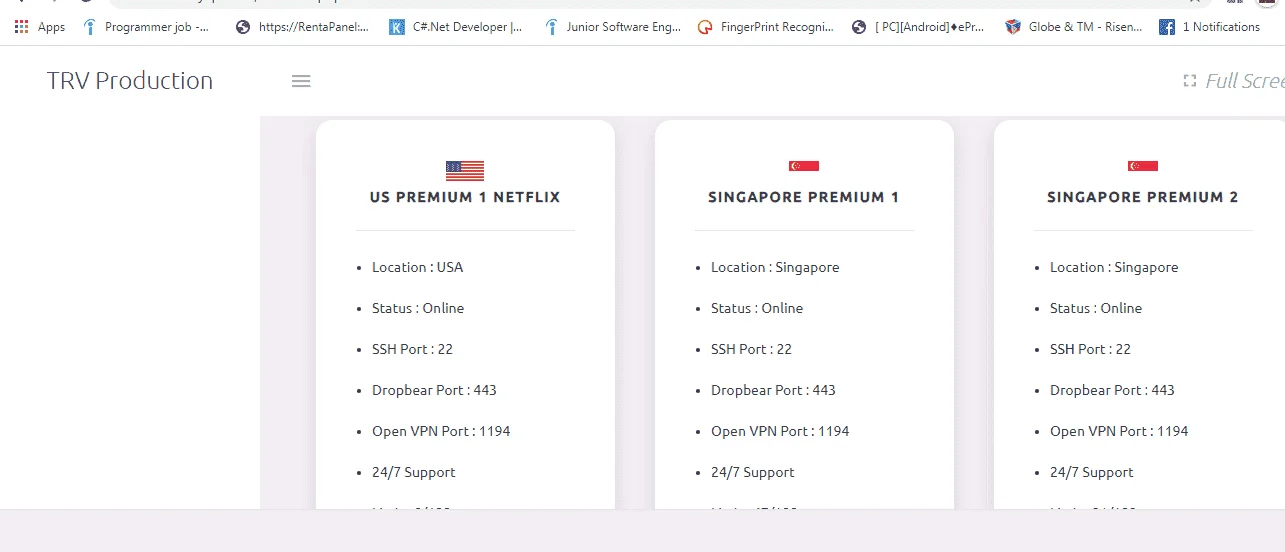The image size is (1285, 552).
Task: Toggle the hamburger sidebar menu icon
Action: [301, 81]
